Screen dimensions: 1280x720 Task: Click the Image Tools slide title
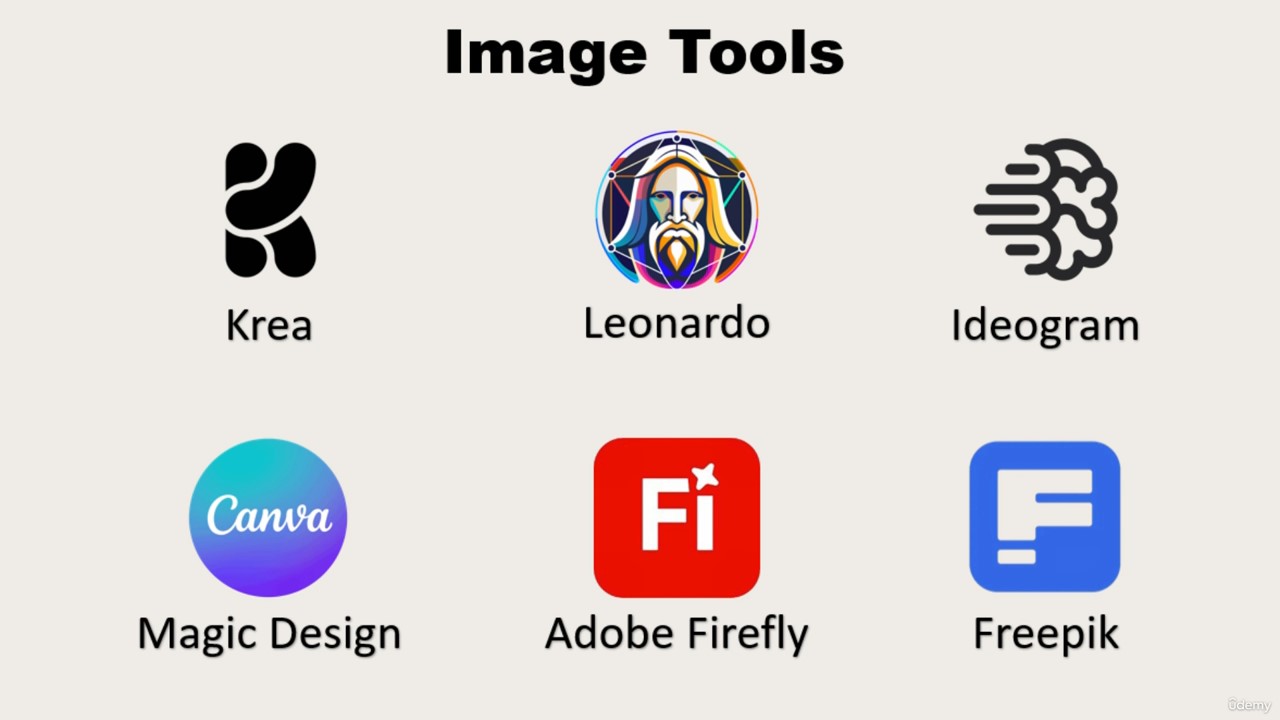tap(645, 53)
